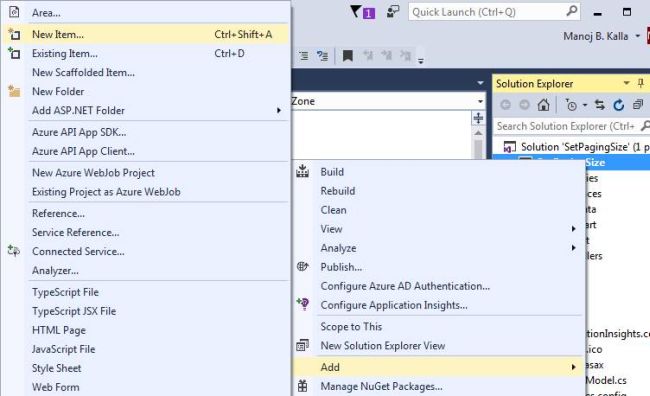Screen dimensions: 650x396
Task: Select Analyzer... menu entry
Action: (145, 271)
